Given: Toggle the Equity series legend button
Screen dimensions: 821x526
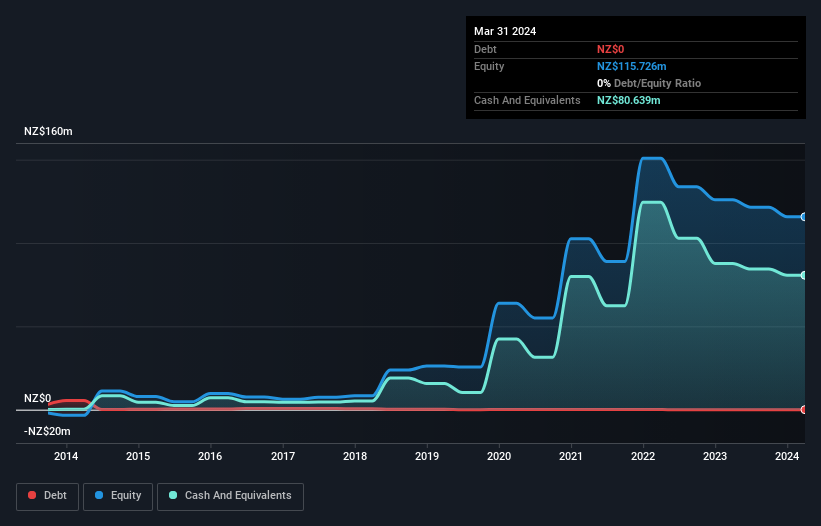Looking at the screenshot, I should click(x=118, y=496).
